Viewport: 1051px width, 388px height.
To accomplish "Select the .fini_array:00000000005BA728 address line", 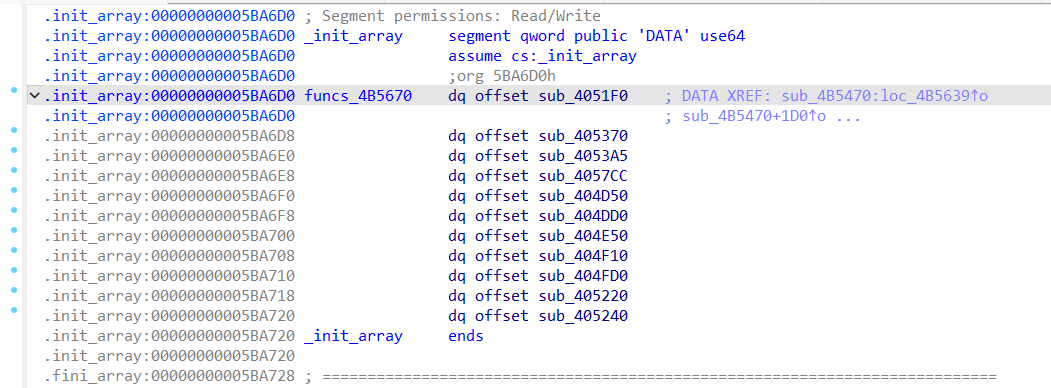I will click(170, 375).
